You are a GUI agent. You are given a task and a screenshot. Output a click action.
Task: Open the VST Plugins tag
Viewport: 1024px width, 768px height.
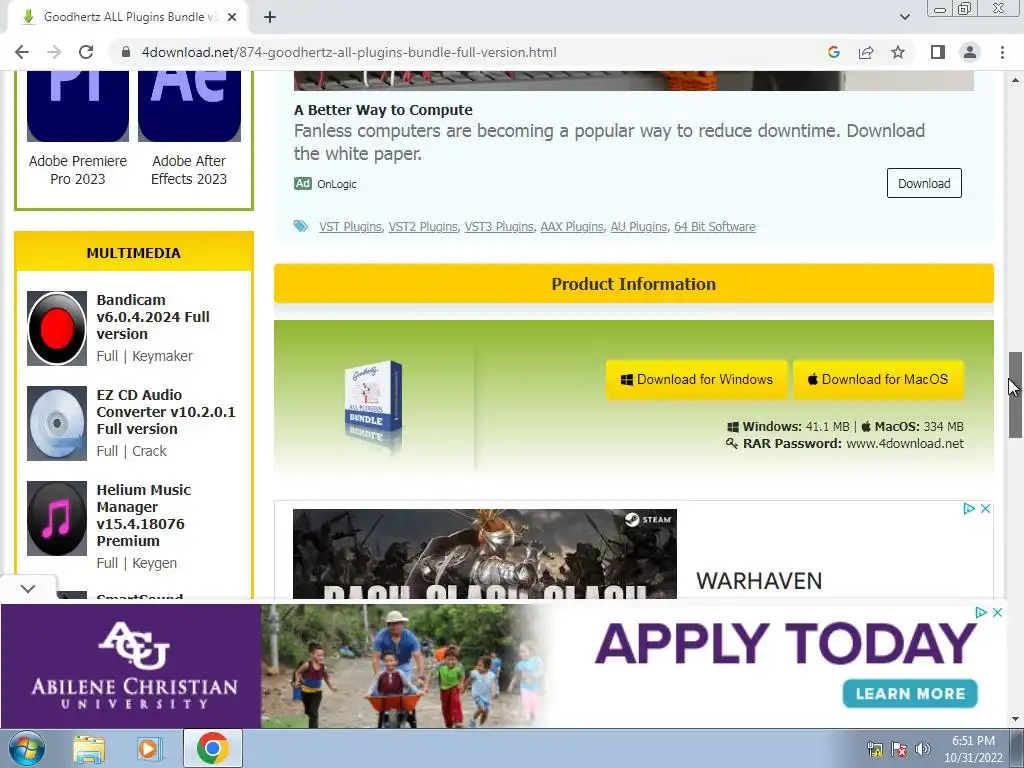coord(350,227)
